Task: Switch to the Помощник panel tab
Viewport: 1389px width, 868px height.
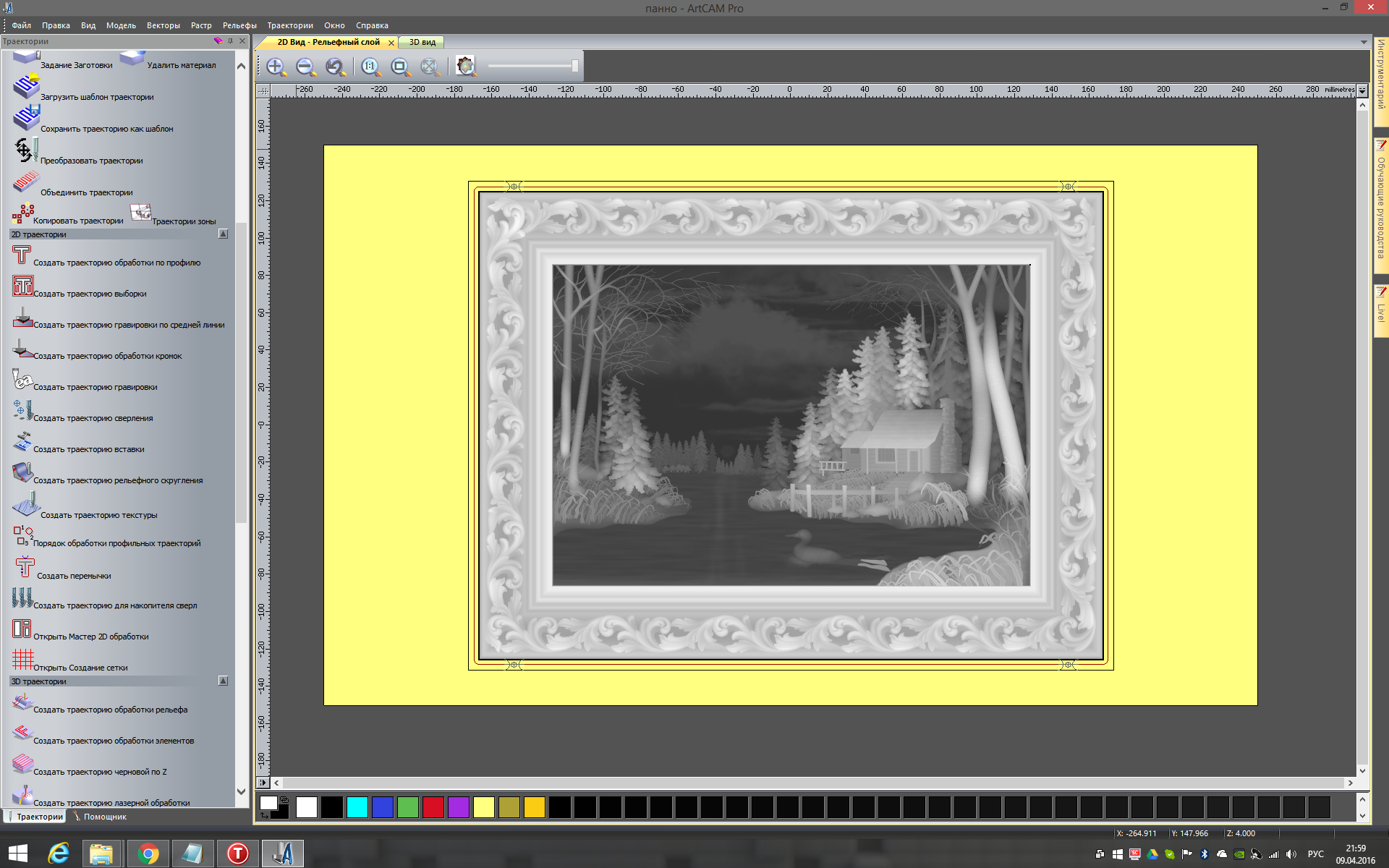Action: [104, 817]
